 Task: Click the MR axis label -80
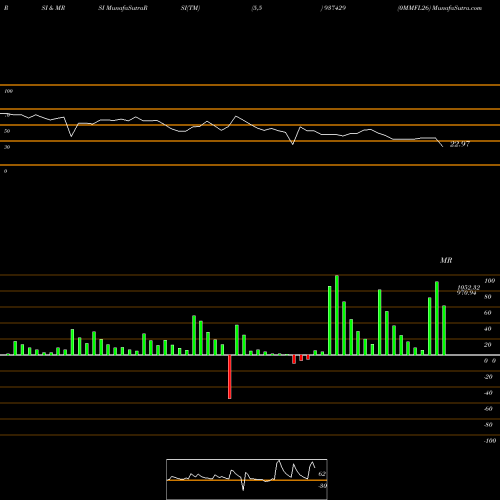[x=488, y=425]
